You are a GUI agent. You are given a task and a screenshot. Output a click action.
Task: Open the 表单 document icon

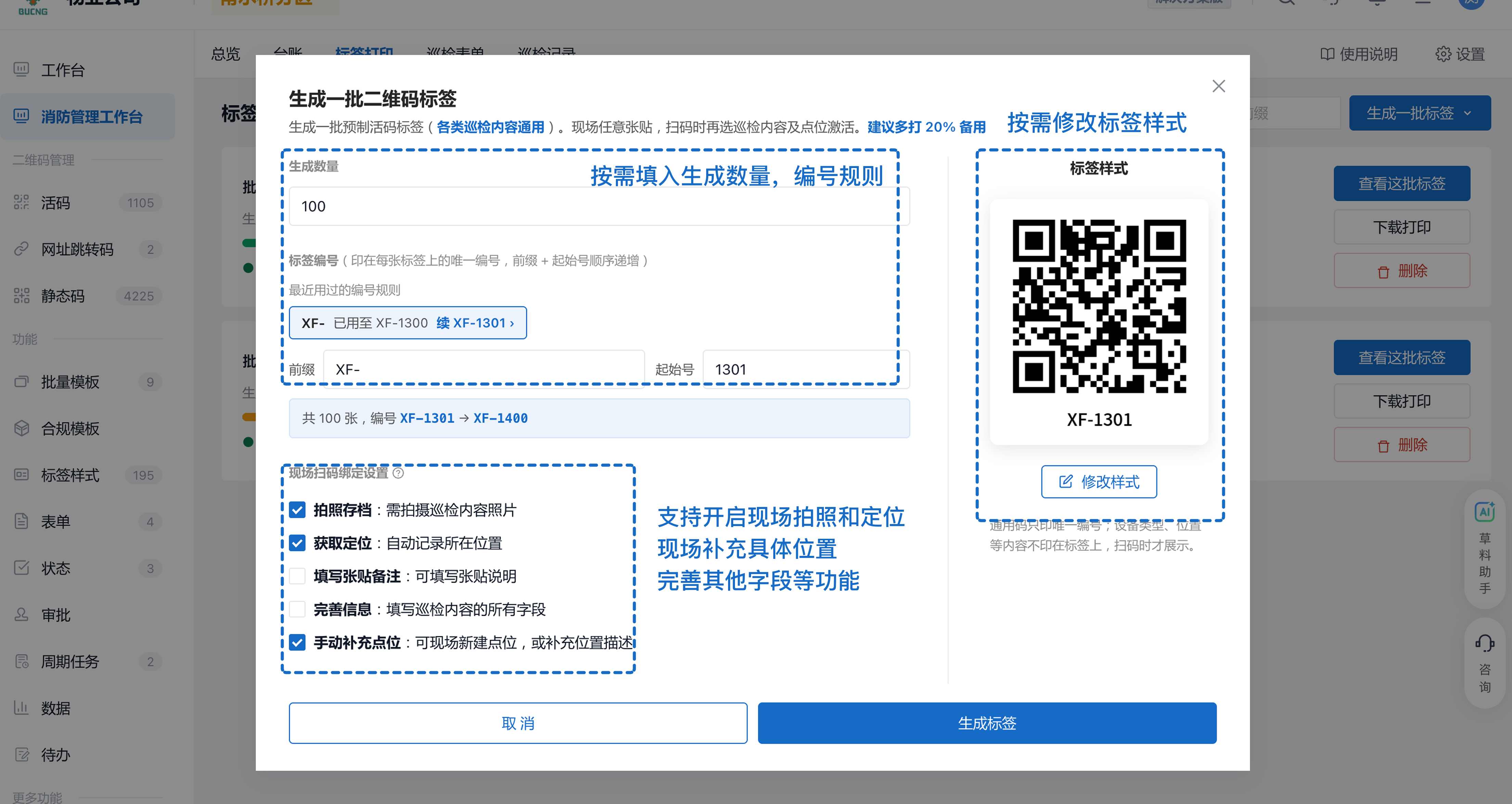coord(21,522)
